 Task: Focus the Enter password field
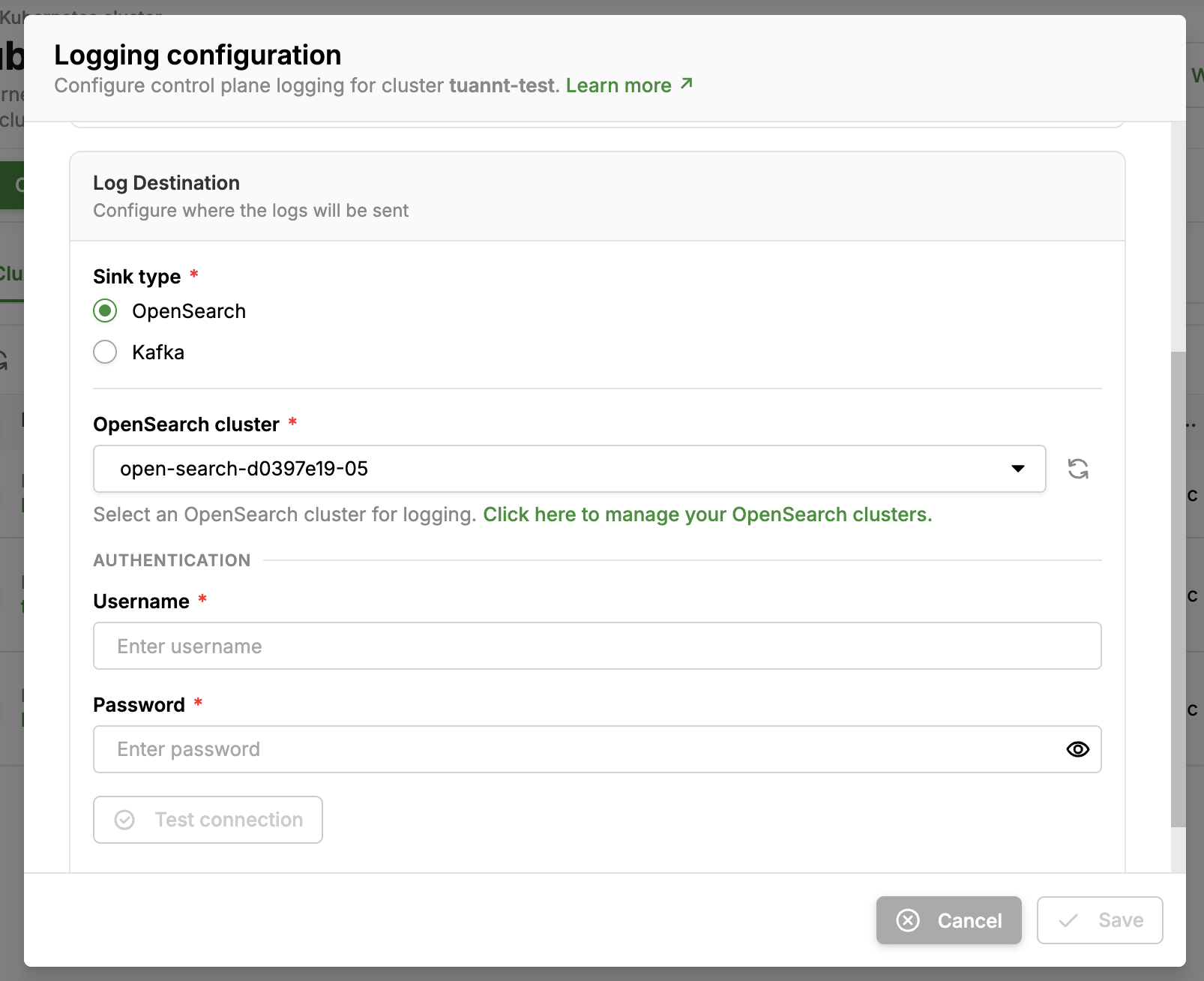[x=598, y=749]
